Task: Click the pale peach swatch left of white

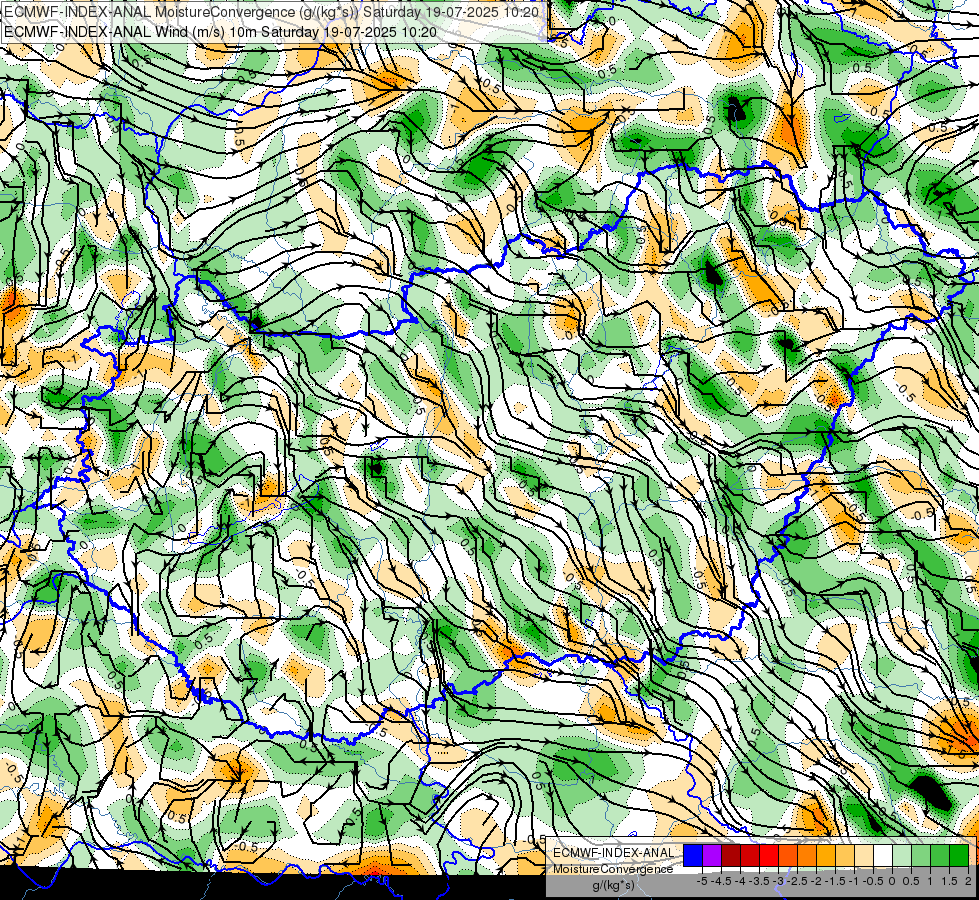Action: coord(864,856)
